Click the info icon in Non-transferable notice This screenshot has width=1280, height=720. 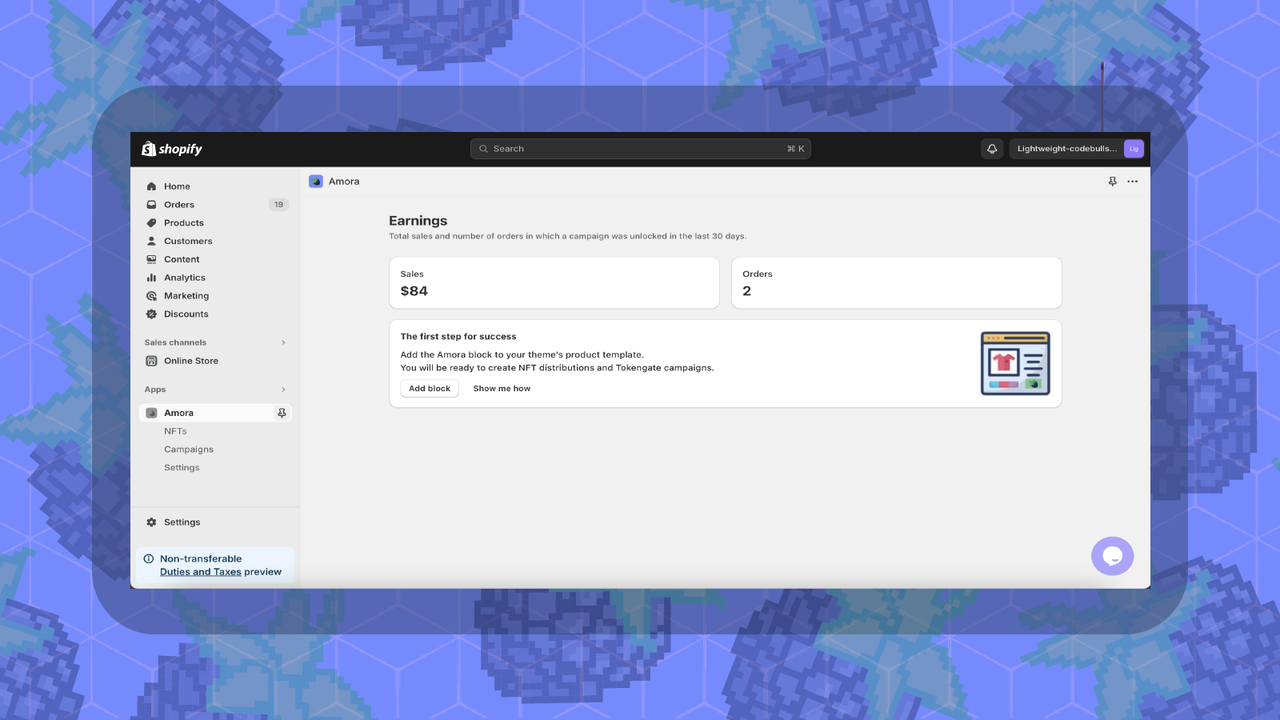pos(148,559)
